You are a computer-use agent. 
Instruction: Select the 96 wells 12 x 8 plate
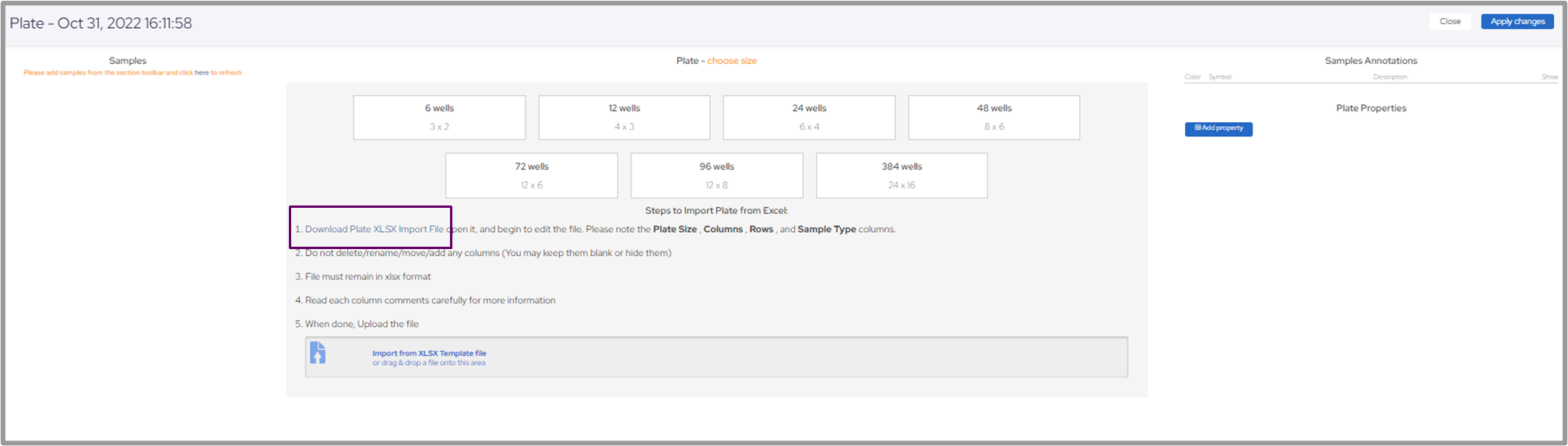716,176
